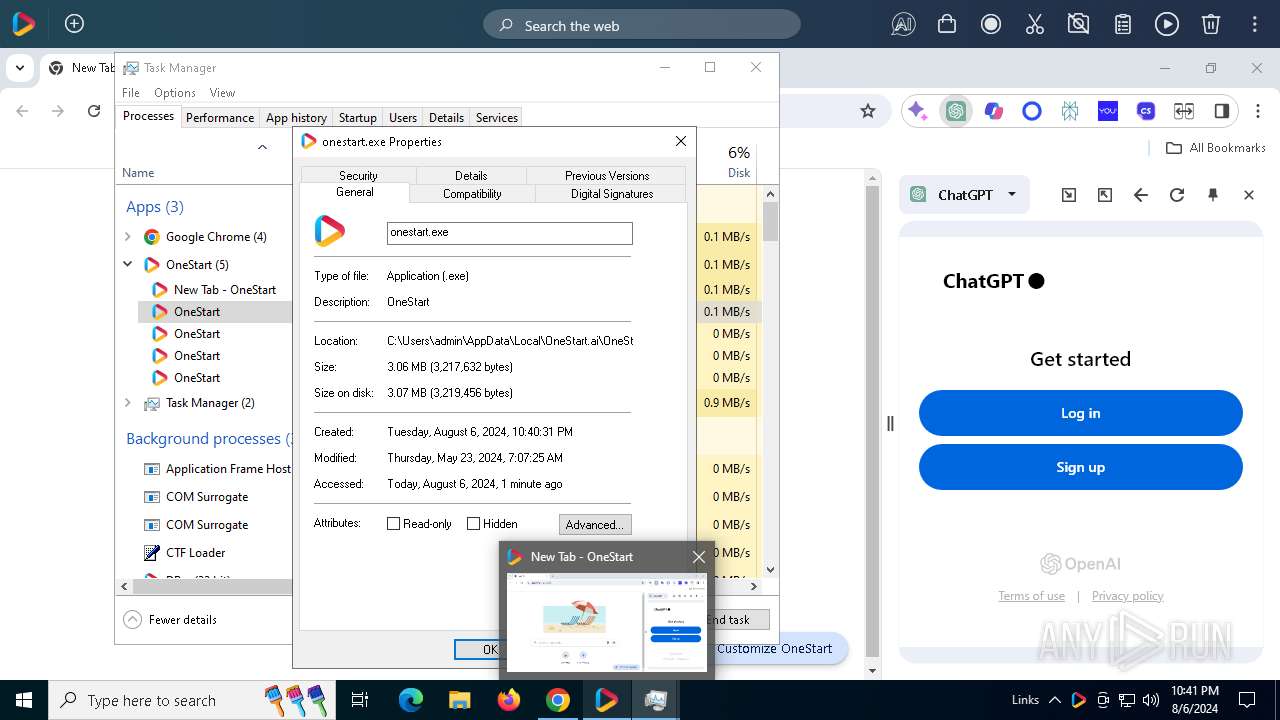Screen dimensions: 1280x720
Task: Reload the browser page
Action: pos(94,111)
